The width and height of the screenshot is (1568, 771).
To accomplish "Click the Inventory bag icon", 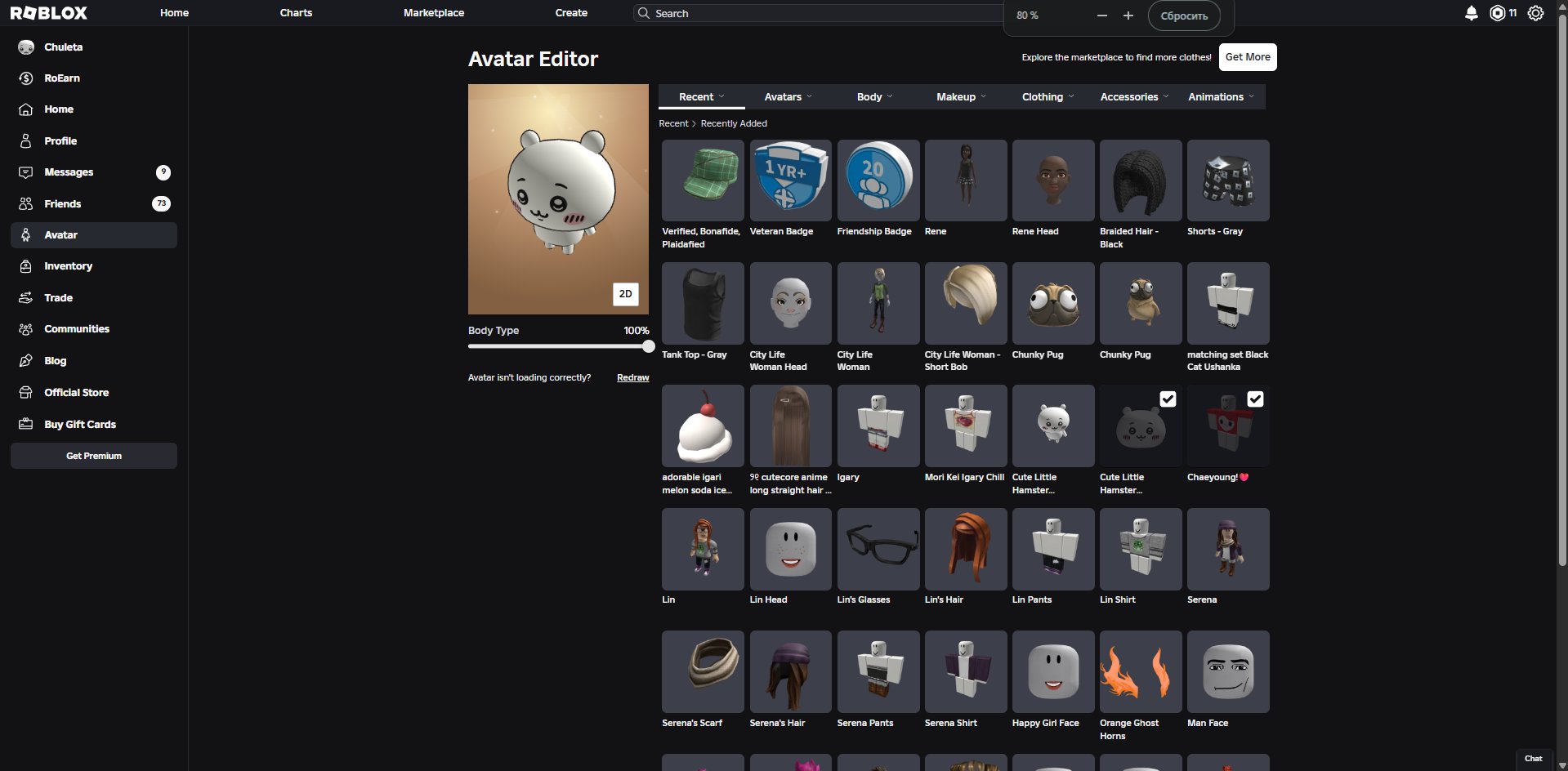I will (26, 266).
